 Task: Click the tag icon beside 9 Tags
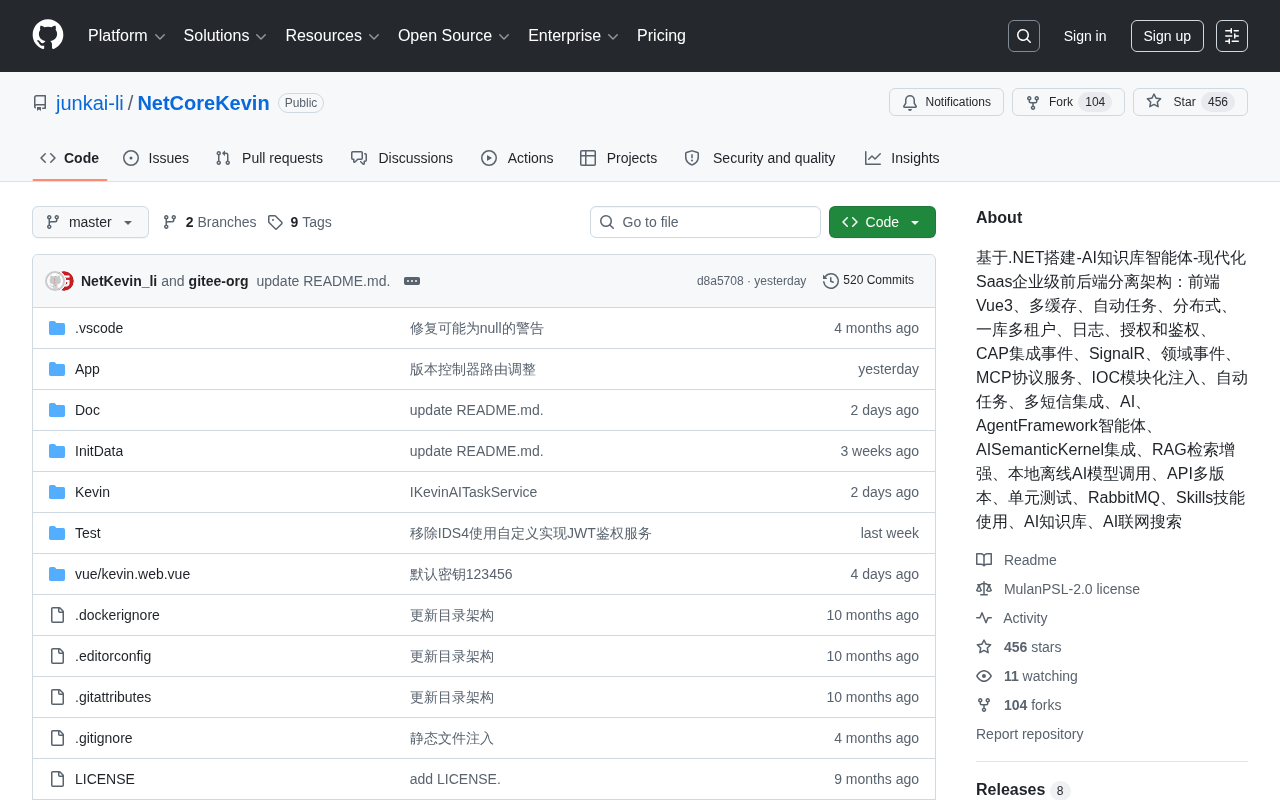(275, 222)
